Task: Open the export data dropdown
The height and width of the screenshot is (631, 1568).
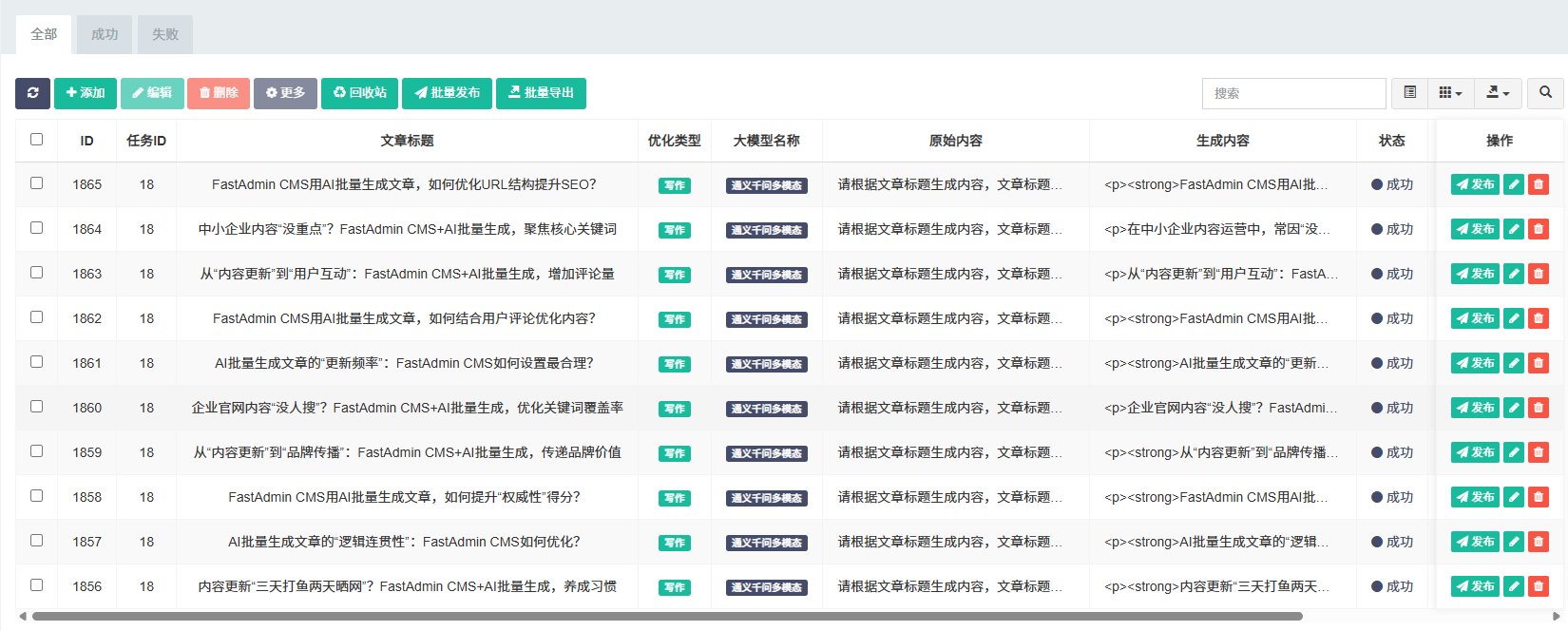Action: coord(1499,93)
